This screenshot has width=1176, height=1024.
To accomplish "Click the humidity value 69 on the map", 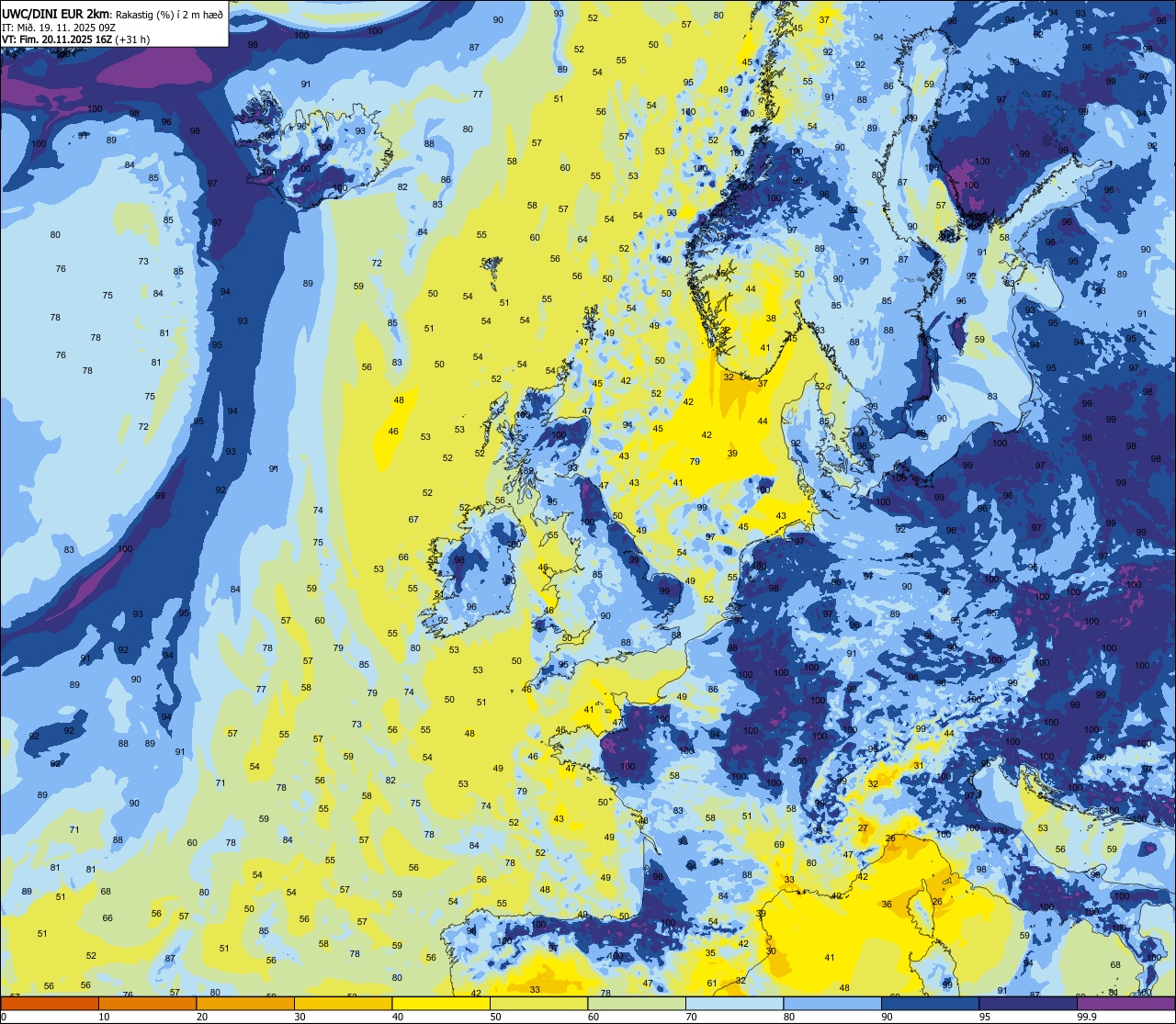I will pos(779,845).
